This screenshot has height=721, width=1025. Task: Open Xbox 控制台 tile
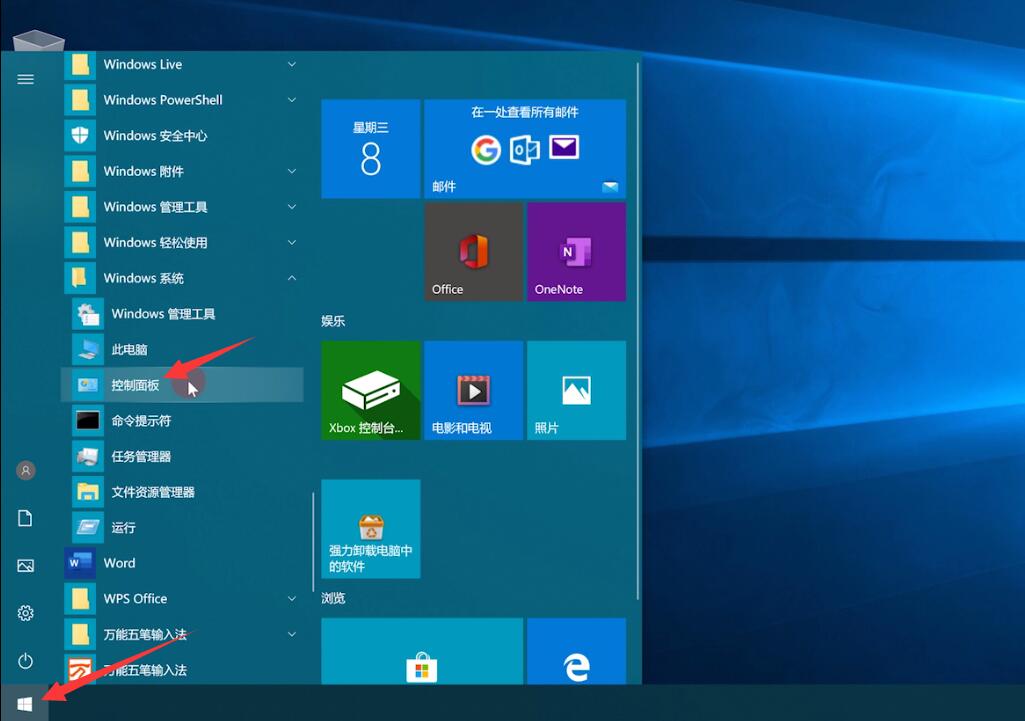(x=371, y=390)
